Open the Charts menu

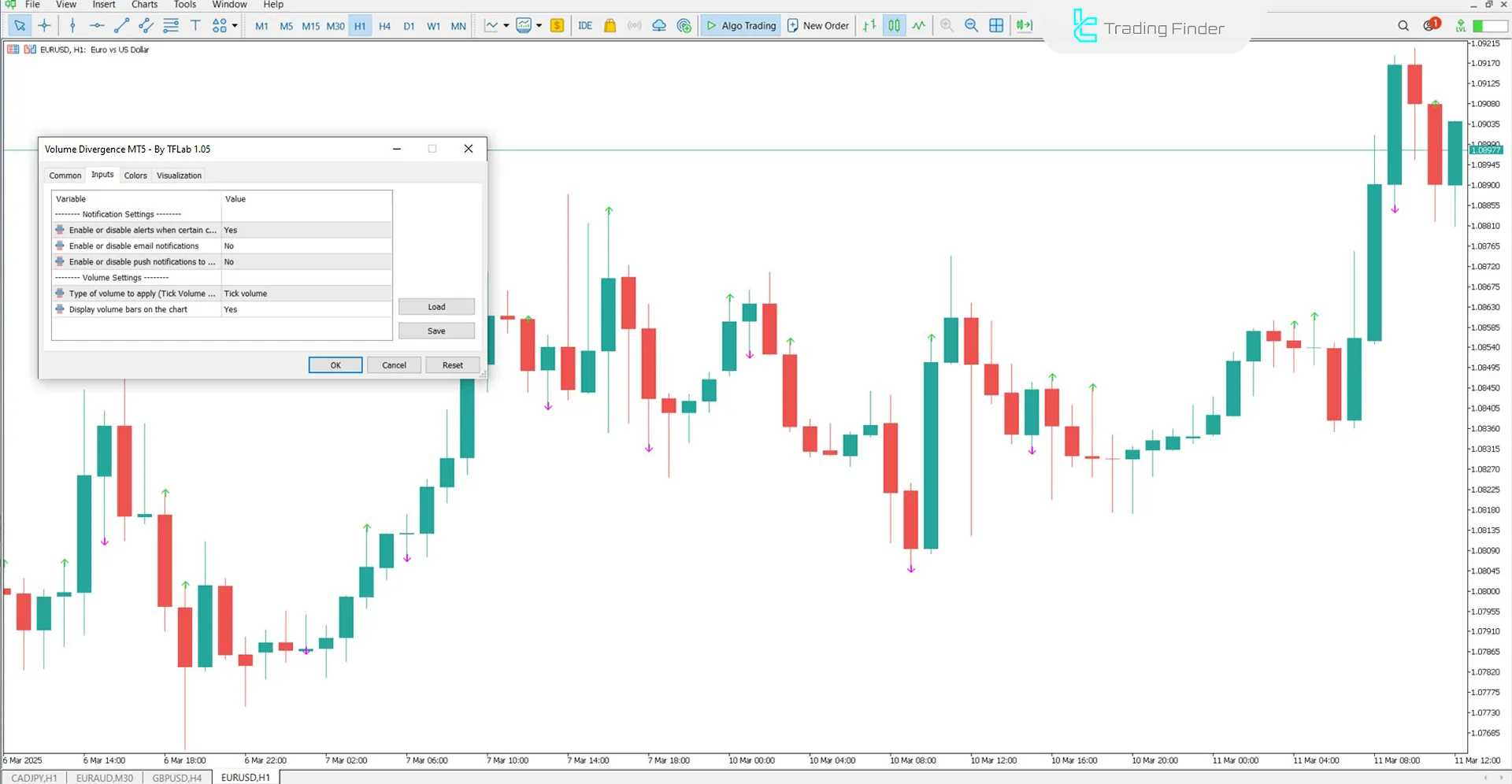(x=144, y=5)
